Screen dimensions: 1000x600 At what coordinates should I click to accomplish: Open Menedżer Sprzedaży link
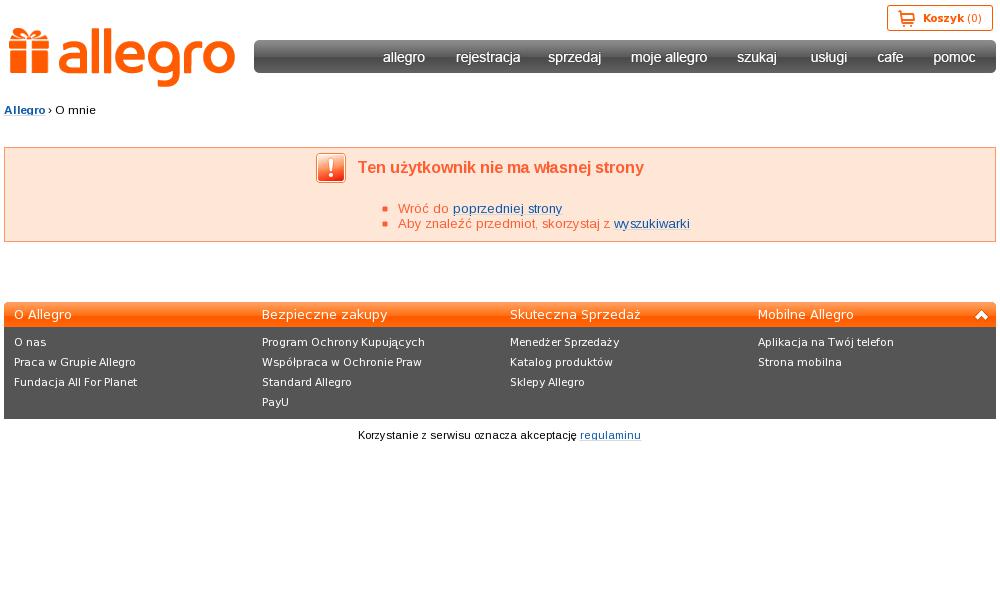coord(564,342)
